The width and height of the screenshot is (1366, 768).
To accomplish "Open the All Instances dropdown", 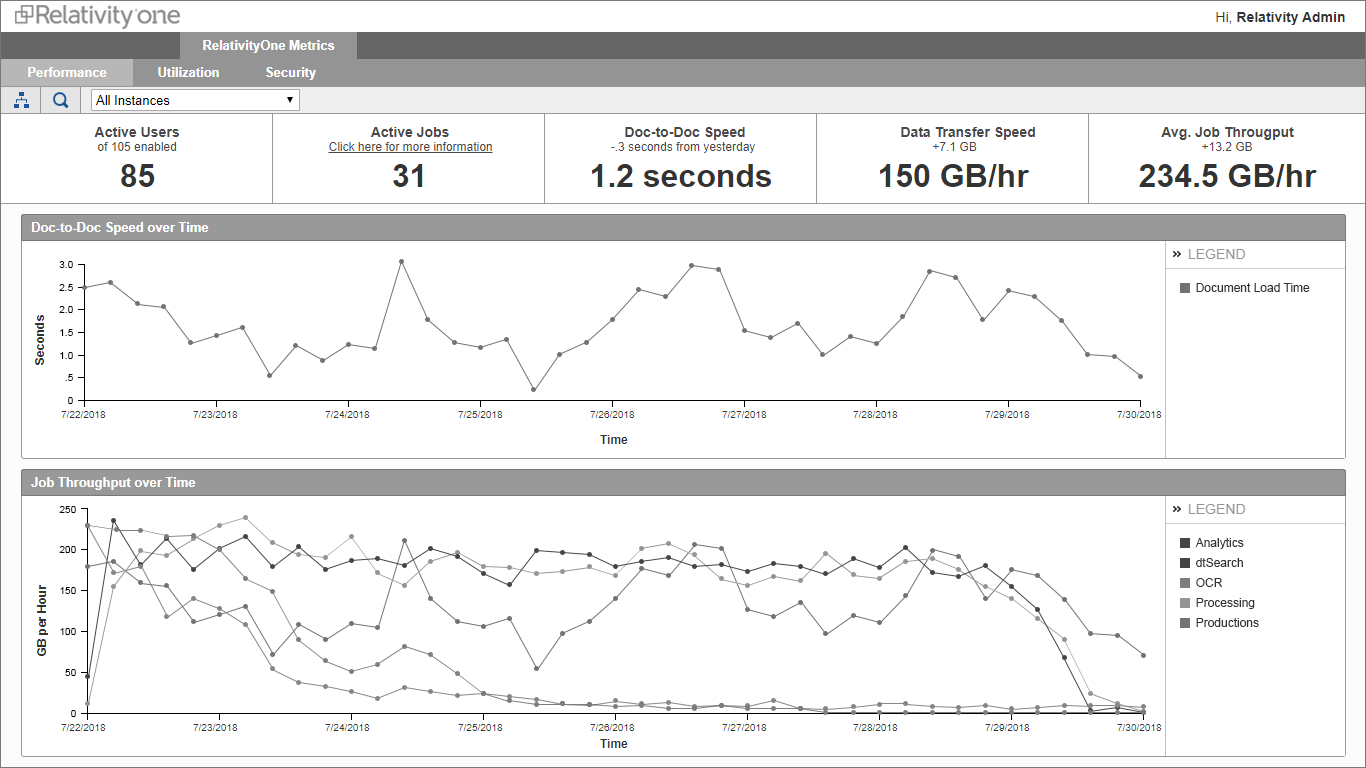I will click(195, 100).
